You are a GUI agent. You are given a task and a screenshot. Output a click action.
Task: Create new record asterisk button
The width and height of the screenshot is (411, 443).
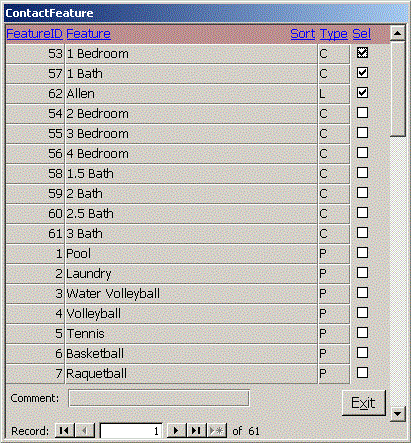(217, 431)
